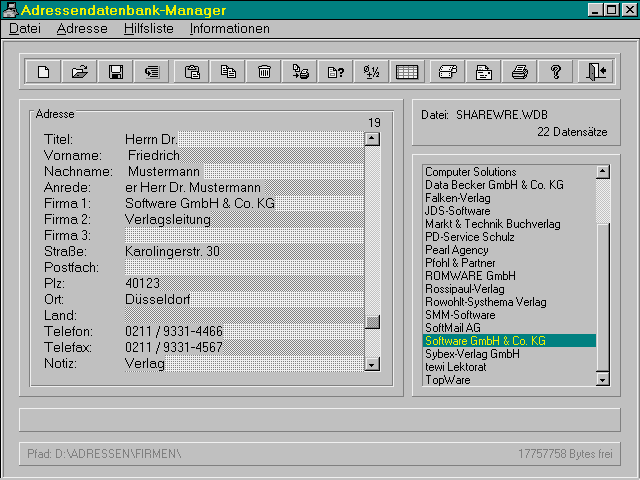Click the clipboard paste icon
Viewport: 640px width, 480px height.
(192, 71)
